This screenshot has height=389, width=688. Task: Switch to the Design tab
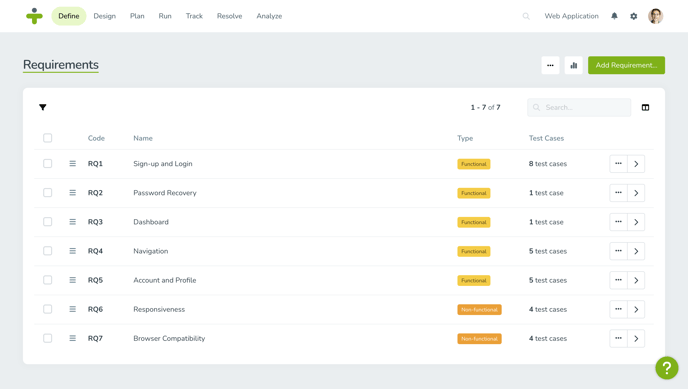(x=104, y=16)
